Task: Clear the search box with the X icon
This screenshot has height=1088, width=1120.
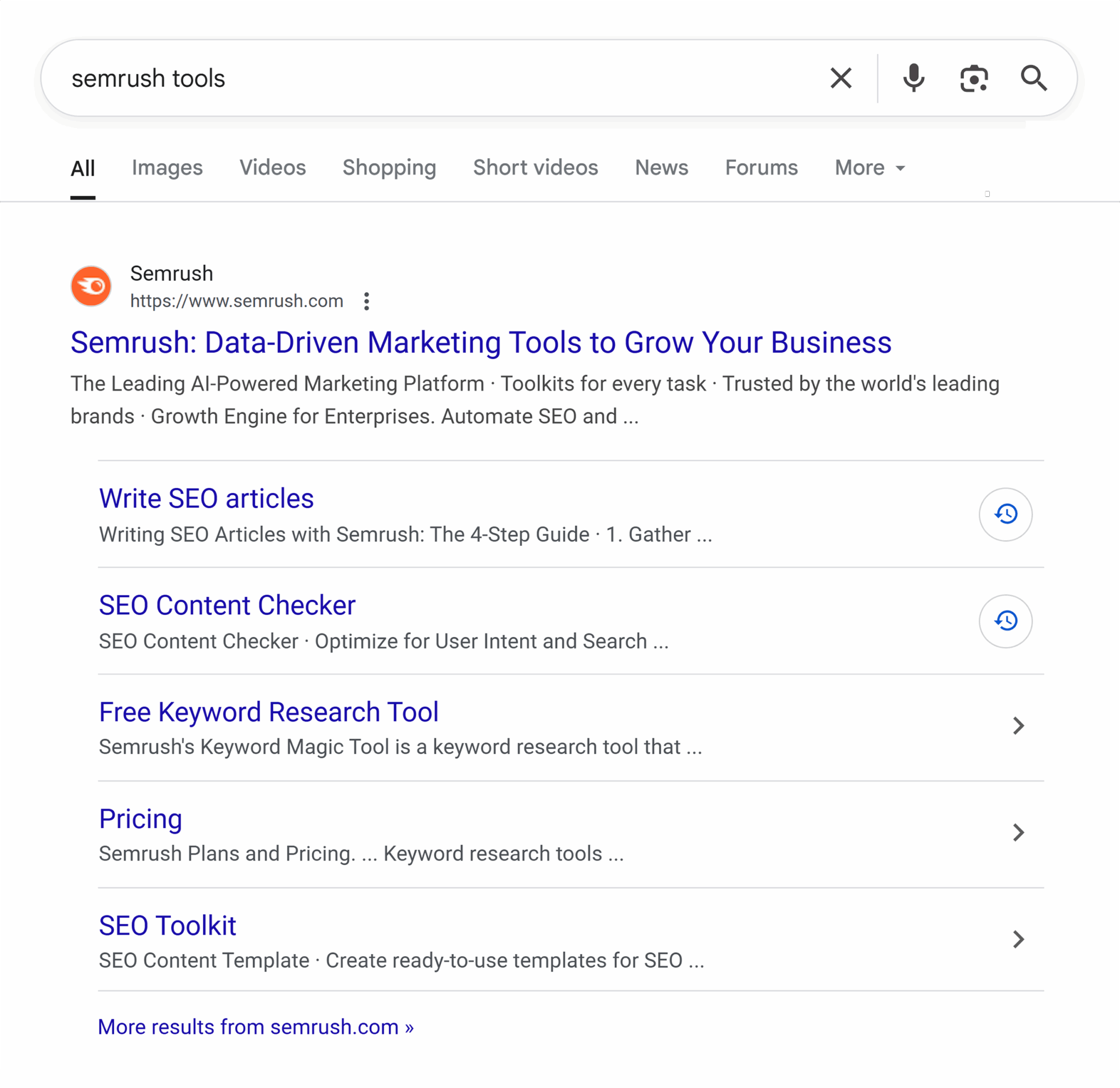Action: [841, 78]
